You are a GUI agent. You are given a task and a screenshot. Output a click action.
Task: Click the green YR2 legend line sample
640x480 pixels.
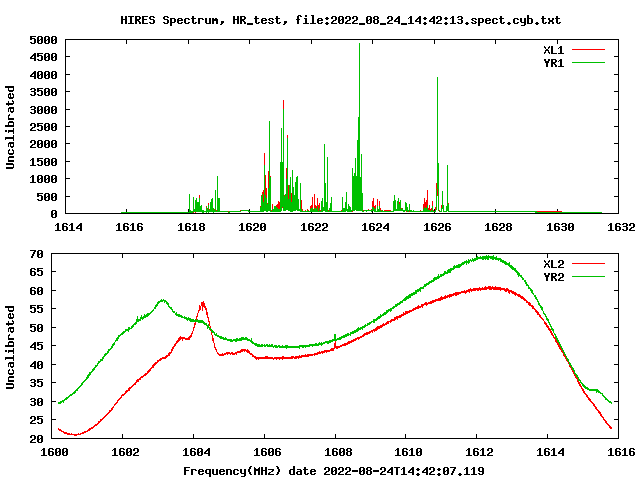[x=588, y=277]
